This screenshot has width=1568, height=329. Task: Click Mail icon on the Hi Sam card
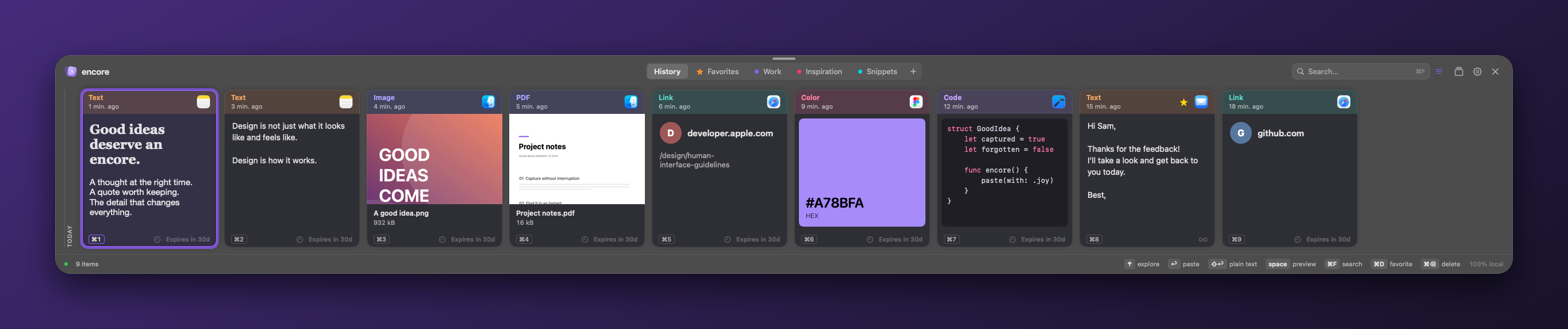click(x=1201, y=102)
